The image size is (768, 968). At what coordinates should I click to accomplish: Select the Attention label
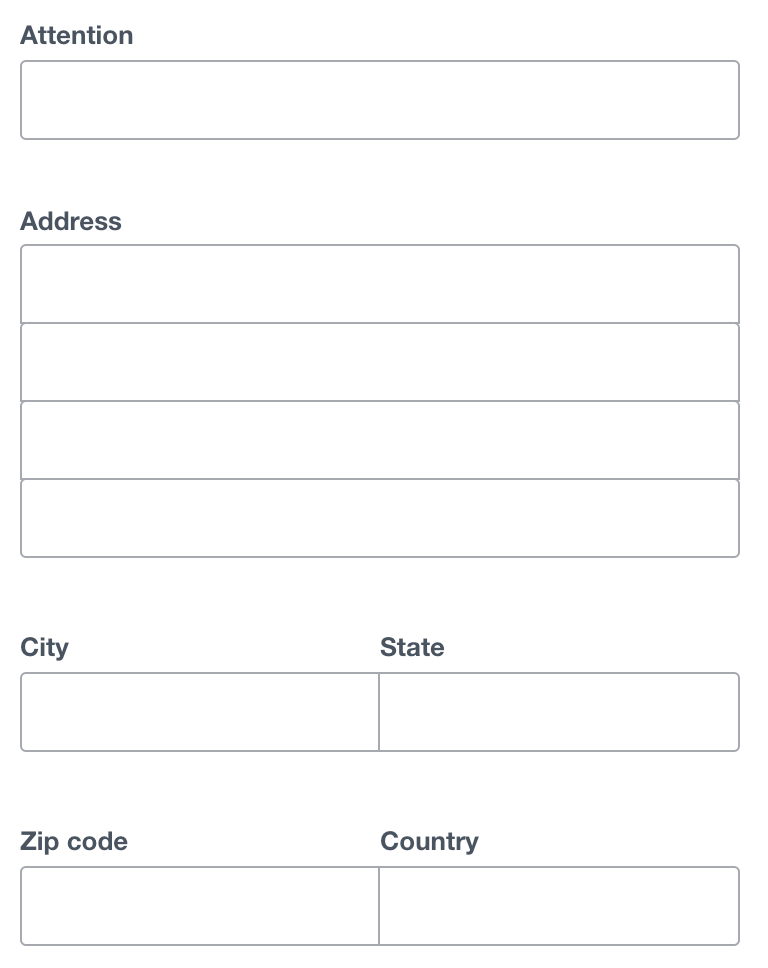76,35
